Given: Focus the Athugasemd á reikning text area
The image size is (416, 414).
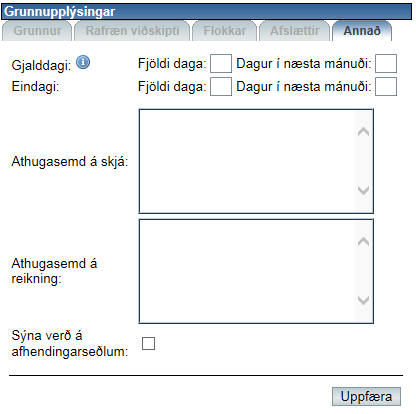Looking at the screenshot, I should point(247,271).
